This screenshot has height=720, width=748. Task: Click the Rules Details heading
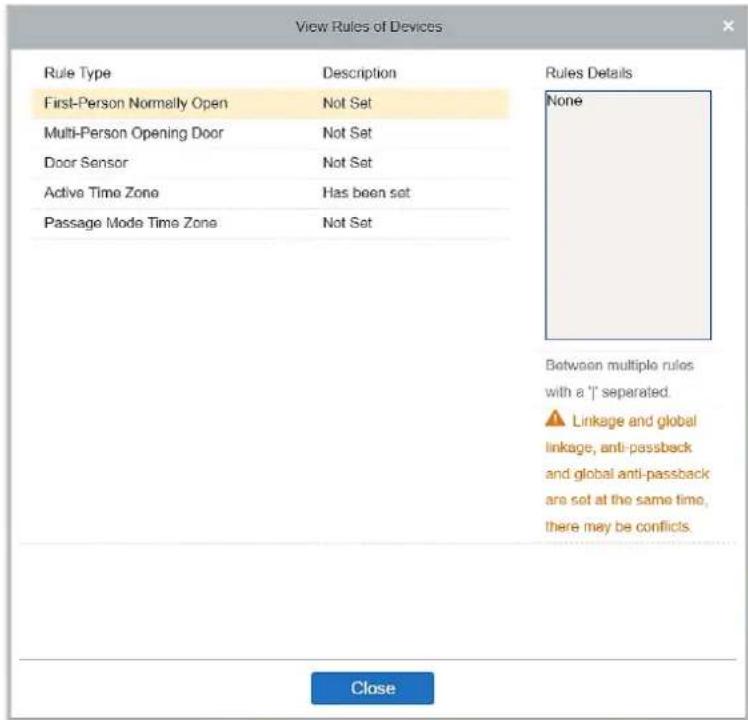click(x=589, y=73)
